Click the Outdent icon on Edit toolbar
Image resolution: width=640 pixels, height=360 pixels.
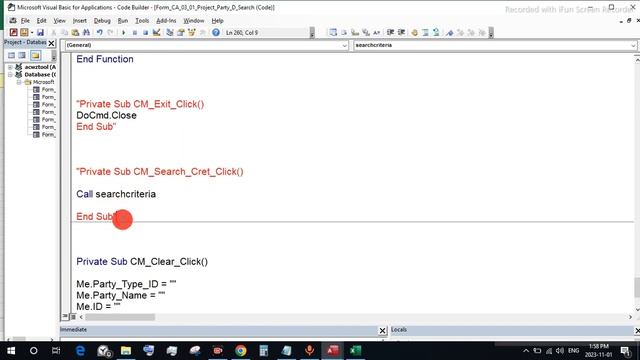point(401,32)
